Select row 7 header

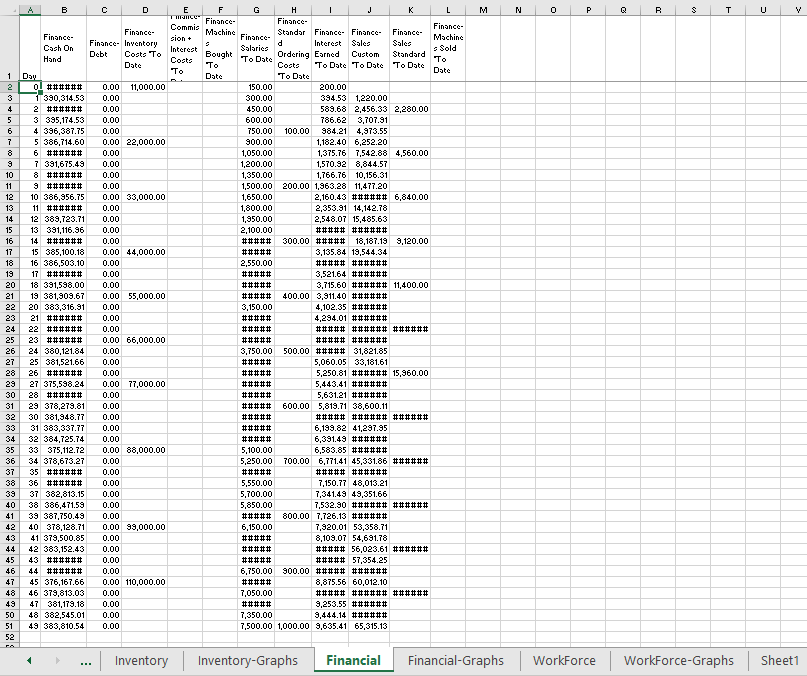[9, 142]
